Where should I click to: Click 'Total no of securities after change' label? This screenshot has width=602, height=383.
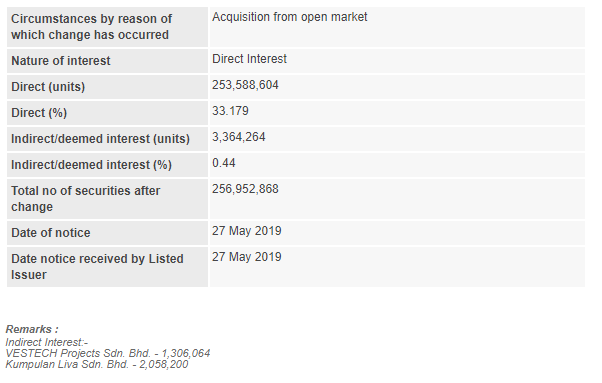86,199
